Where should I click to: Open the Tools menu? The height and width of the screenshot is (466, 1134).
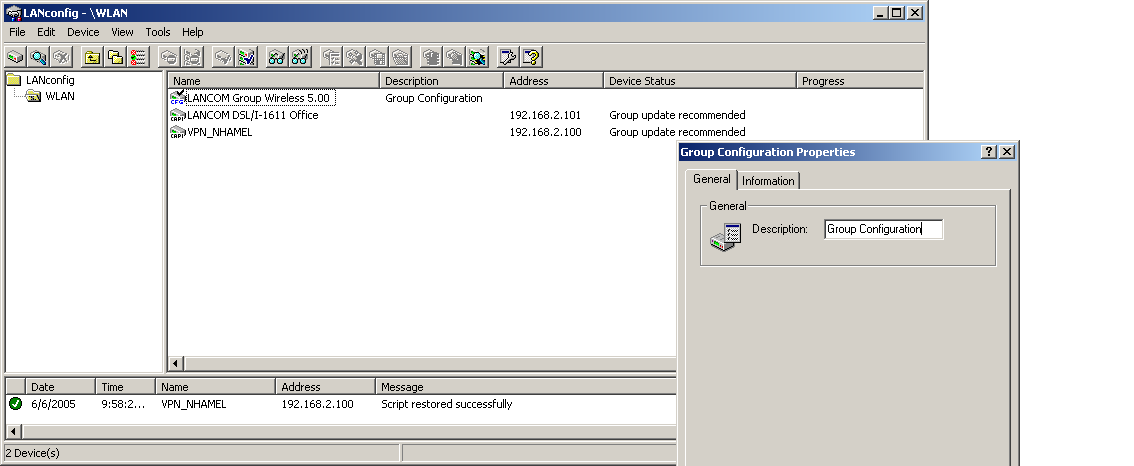coord(157,32)
